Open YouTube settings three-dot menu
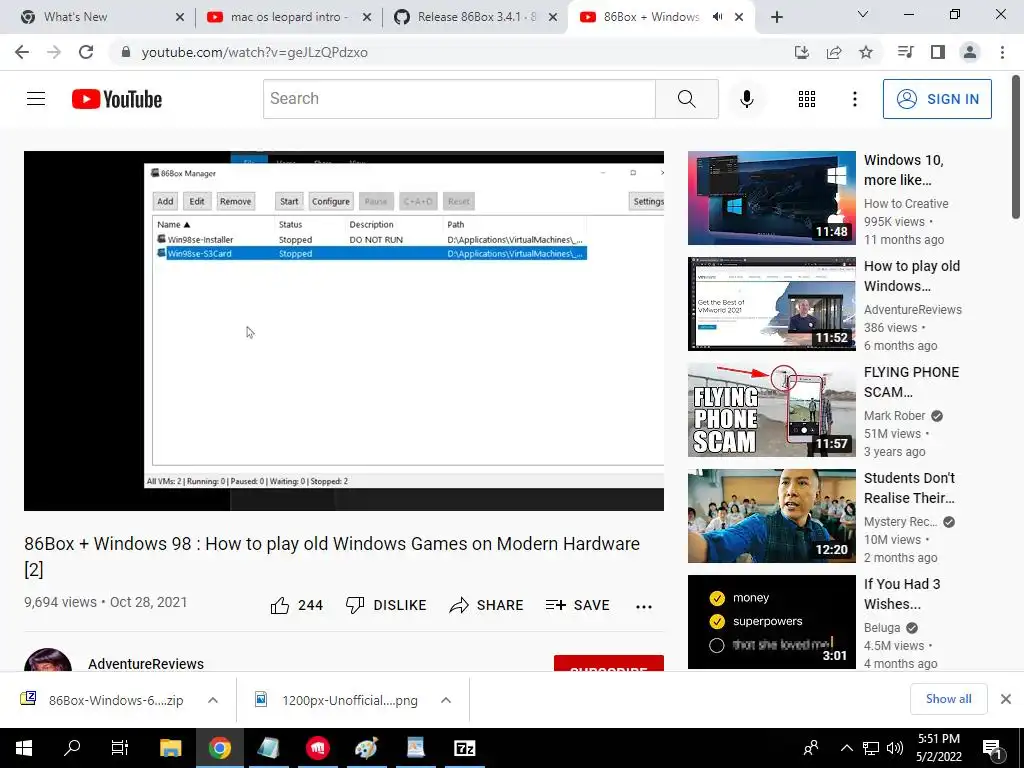 854,99
